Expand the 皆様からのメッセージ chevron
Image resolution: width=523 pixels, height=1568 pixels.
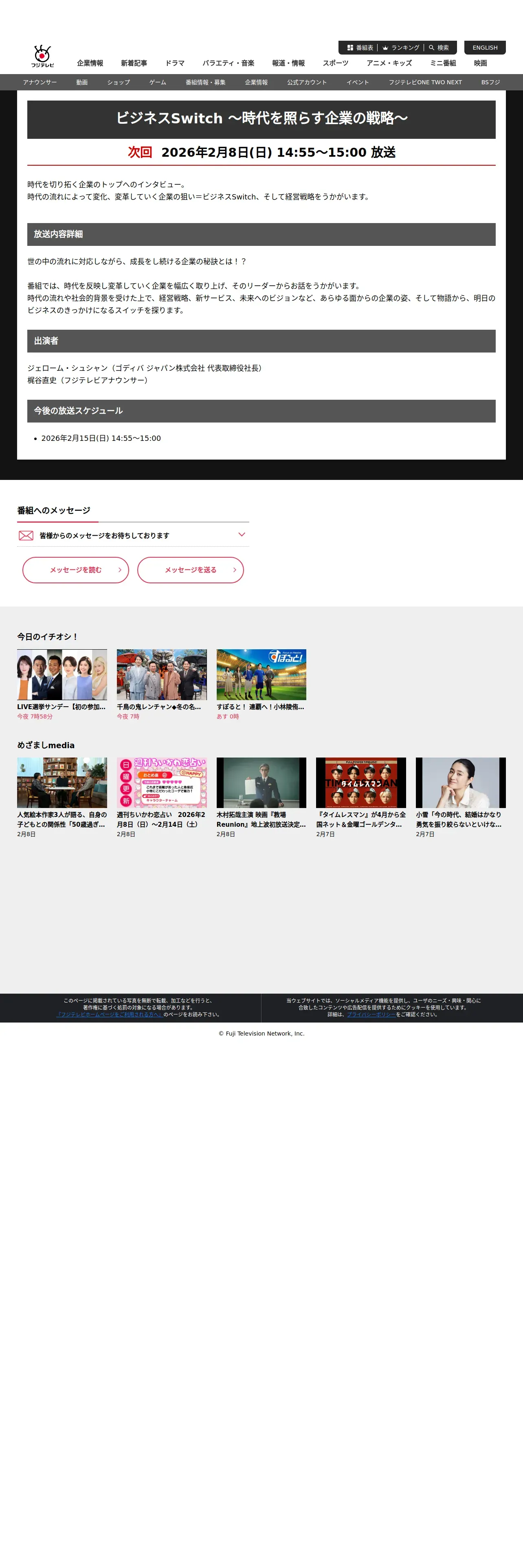(x=242, y=534)
